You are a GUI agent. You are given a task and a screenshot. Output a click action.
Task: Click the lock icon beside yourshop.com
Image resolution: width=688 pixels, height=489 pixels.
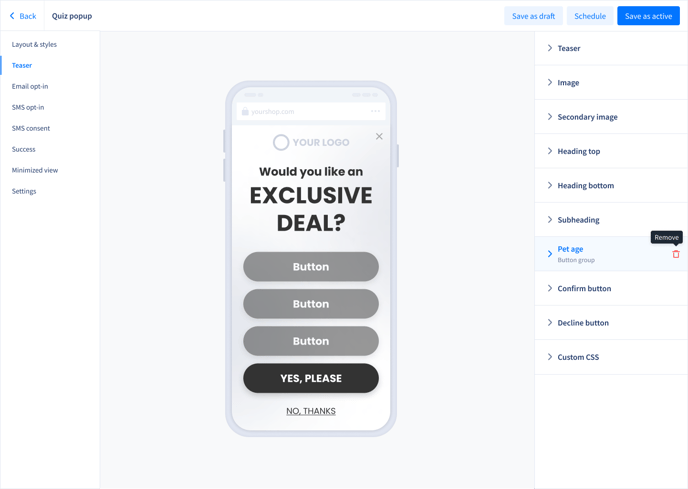pyautogui.click(x=245, y=111)
